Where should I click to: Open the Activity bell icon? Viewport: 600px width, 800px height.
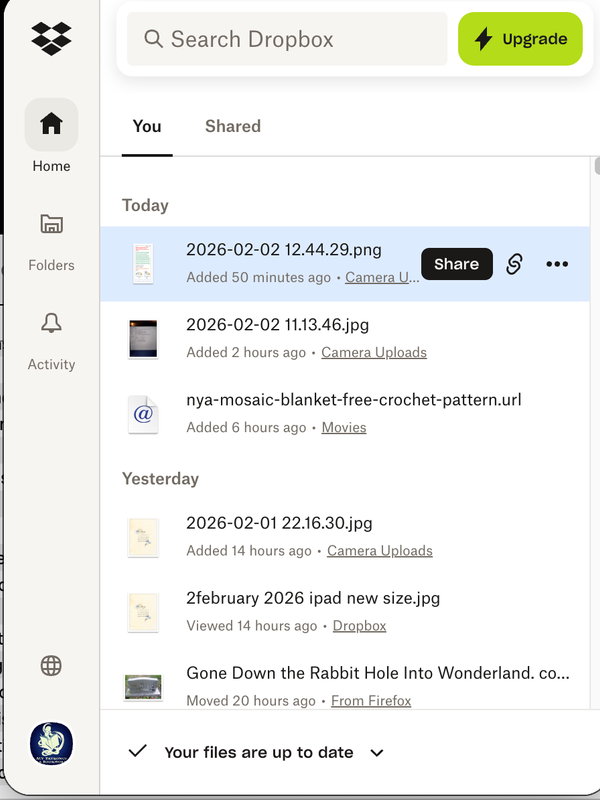click(x=51, y=323)
